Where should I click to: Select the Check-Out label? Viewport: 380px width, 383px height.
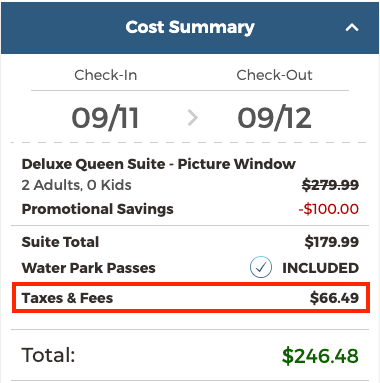tap(274, 75)
